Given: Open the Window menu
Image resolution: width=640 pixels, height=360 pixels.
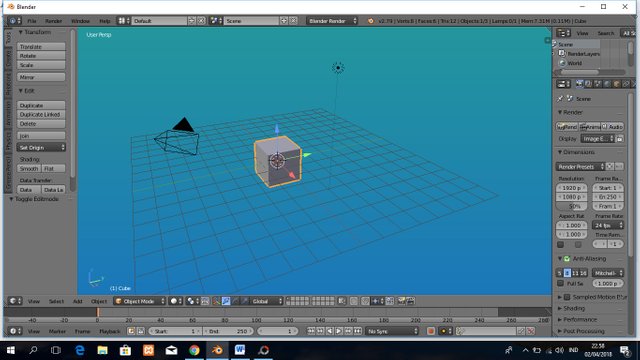Looking at the screenshot, I should pyautogui.click(x=80, y=21).
